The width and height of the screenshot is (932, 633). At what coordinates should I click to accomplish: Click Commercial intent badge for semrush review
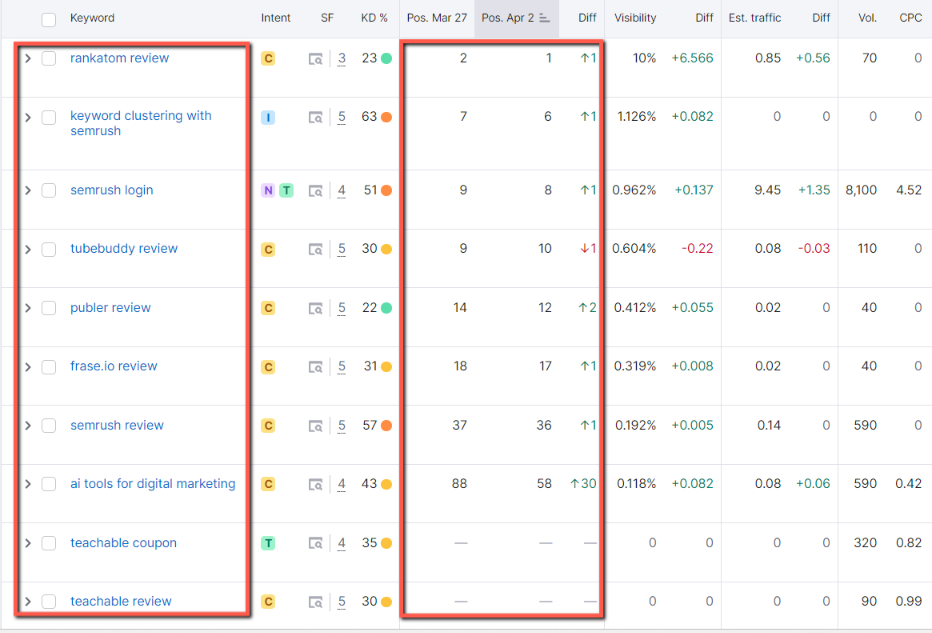268,426
